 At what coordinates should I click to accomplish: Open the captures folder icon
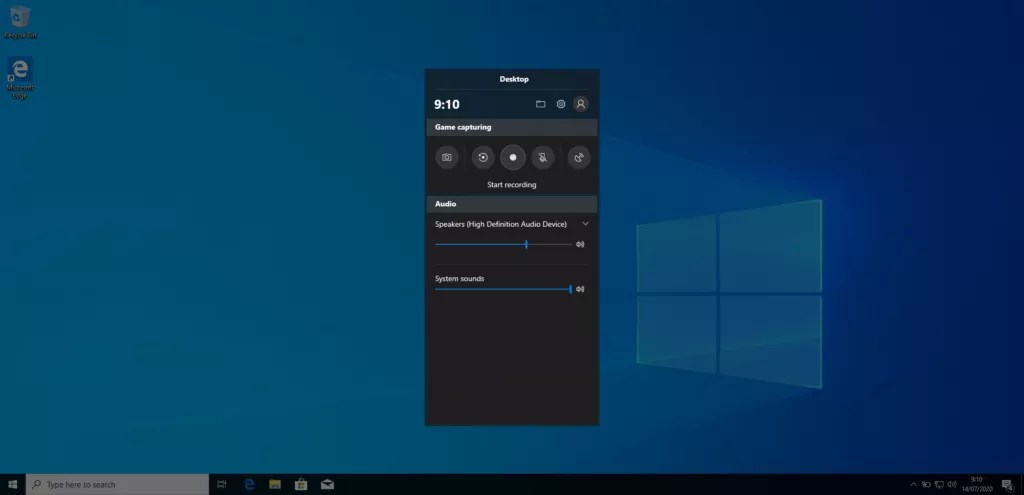[x=540, y=104]
